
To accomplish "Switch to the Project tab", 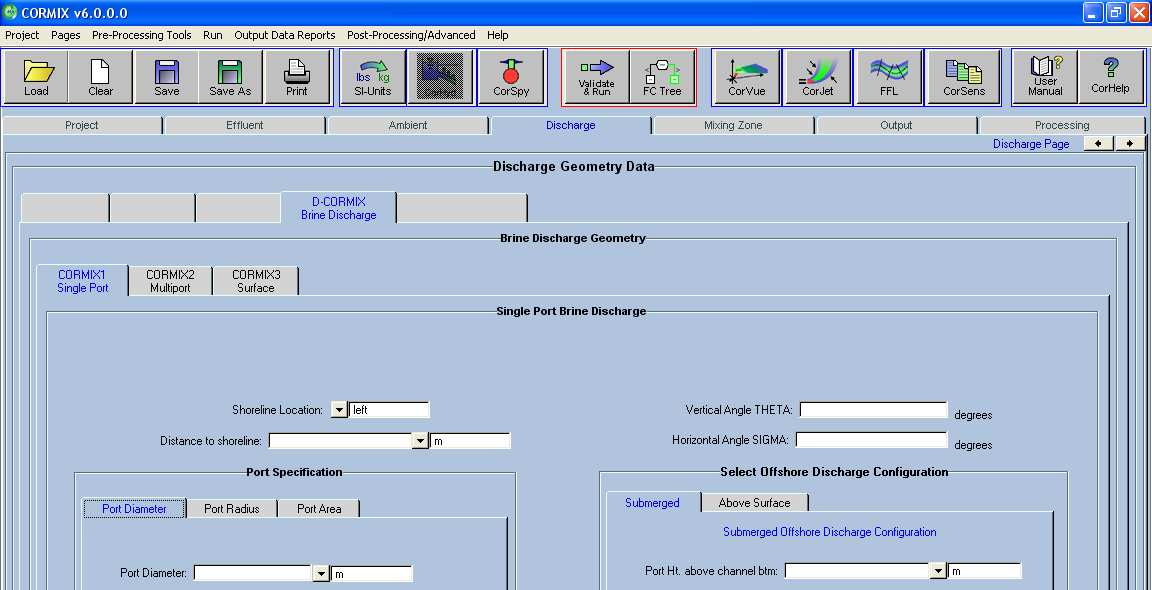I will tap(82, 126).
